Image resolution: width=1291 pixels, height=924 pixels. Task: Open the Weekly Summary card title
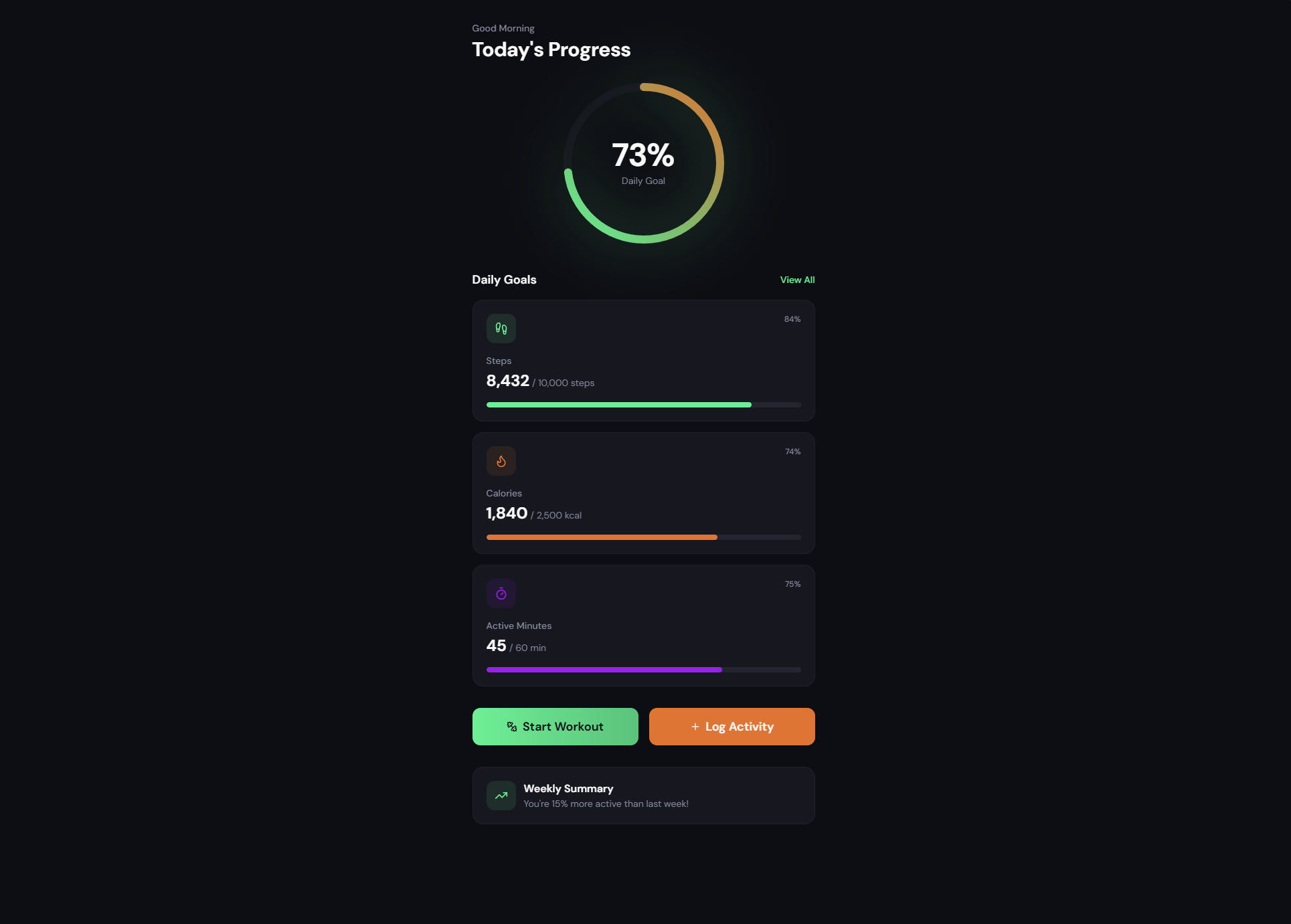coord(568,789)
